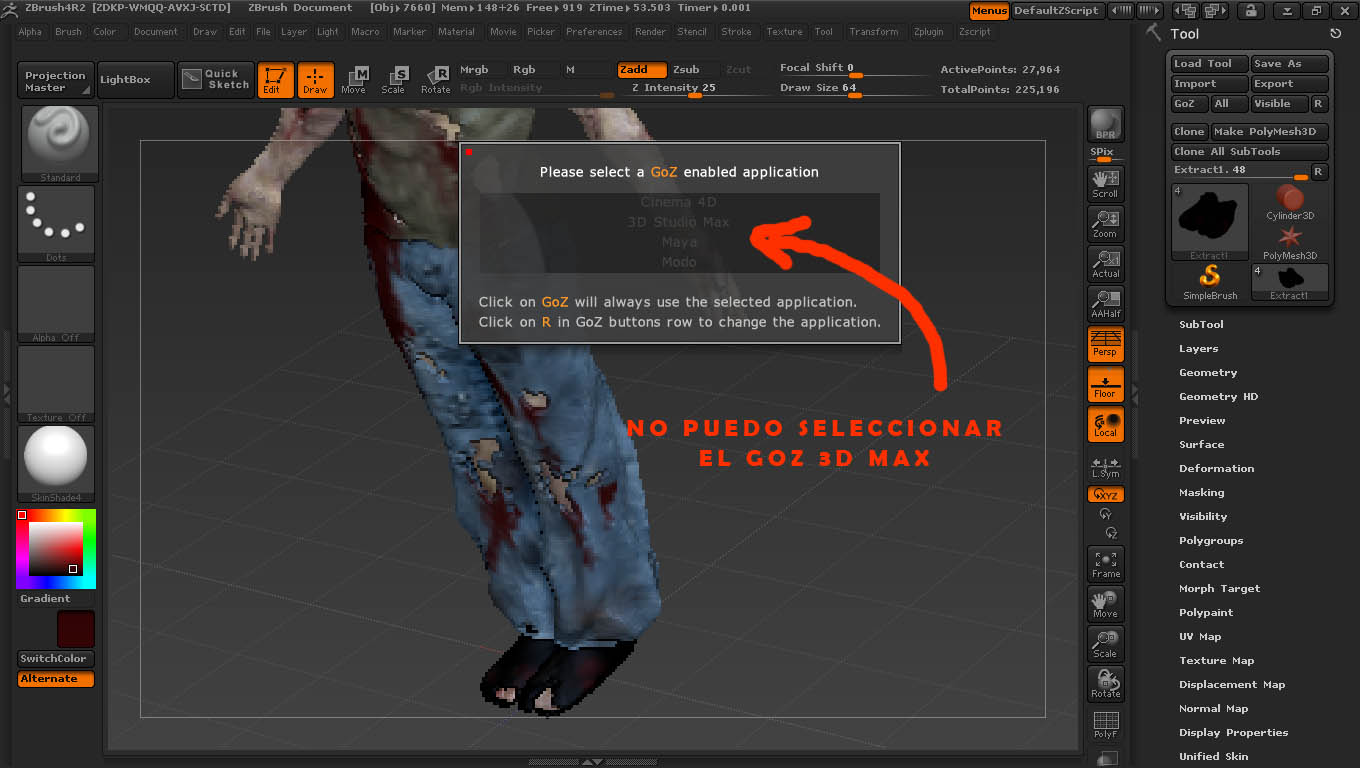Choose Maya in GoZ dialog
Screen dimensions: 1360x768
678,242
